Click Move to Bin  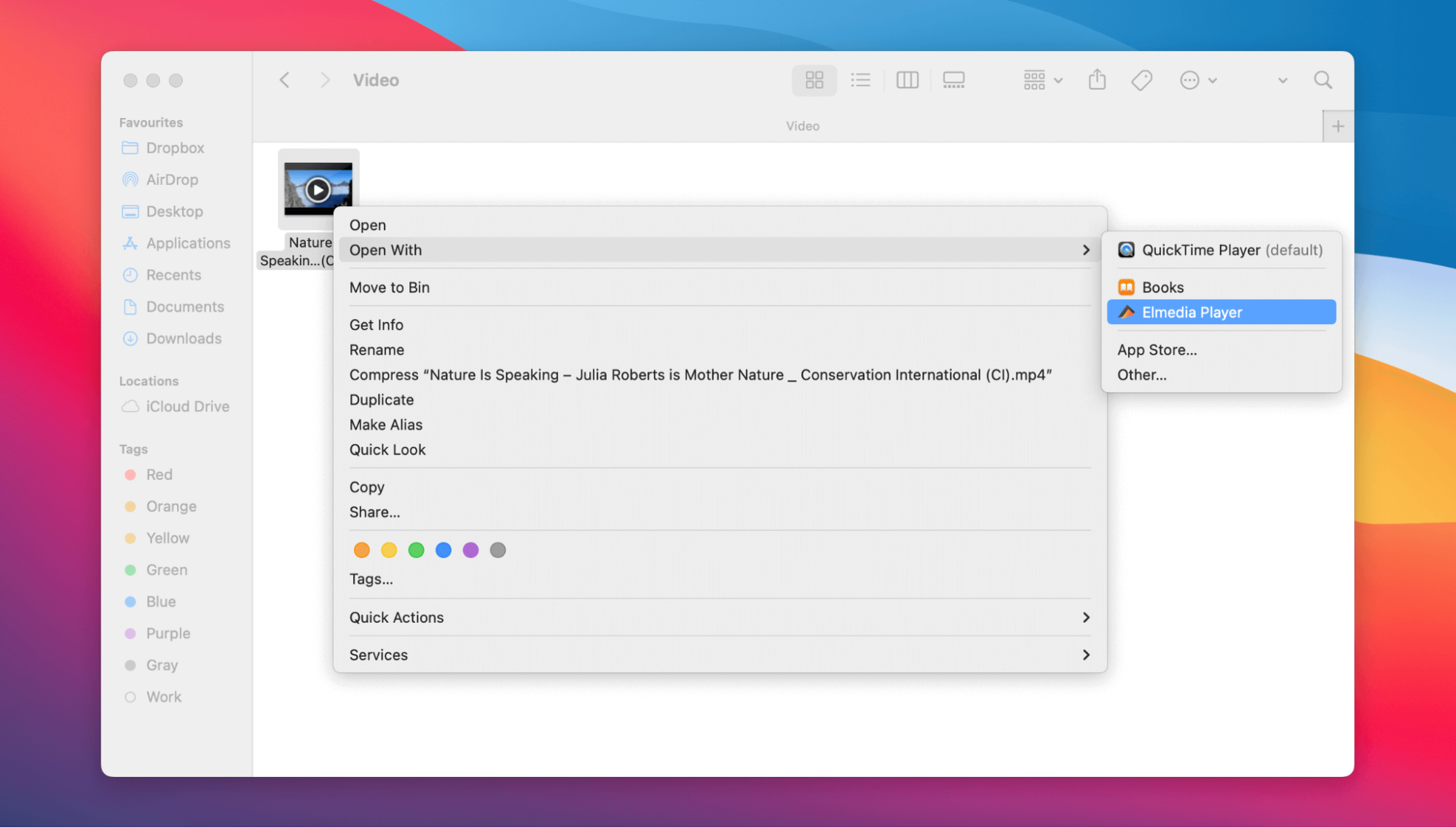(390, 288)
